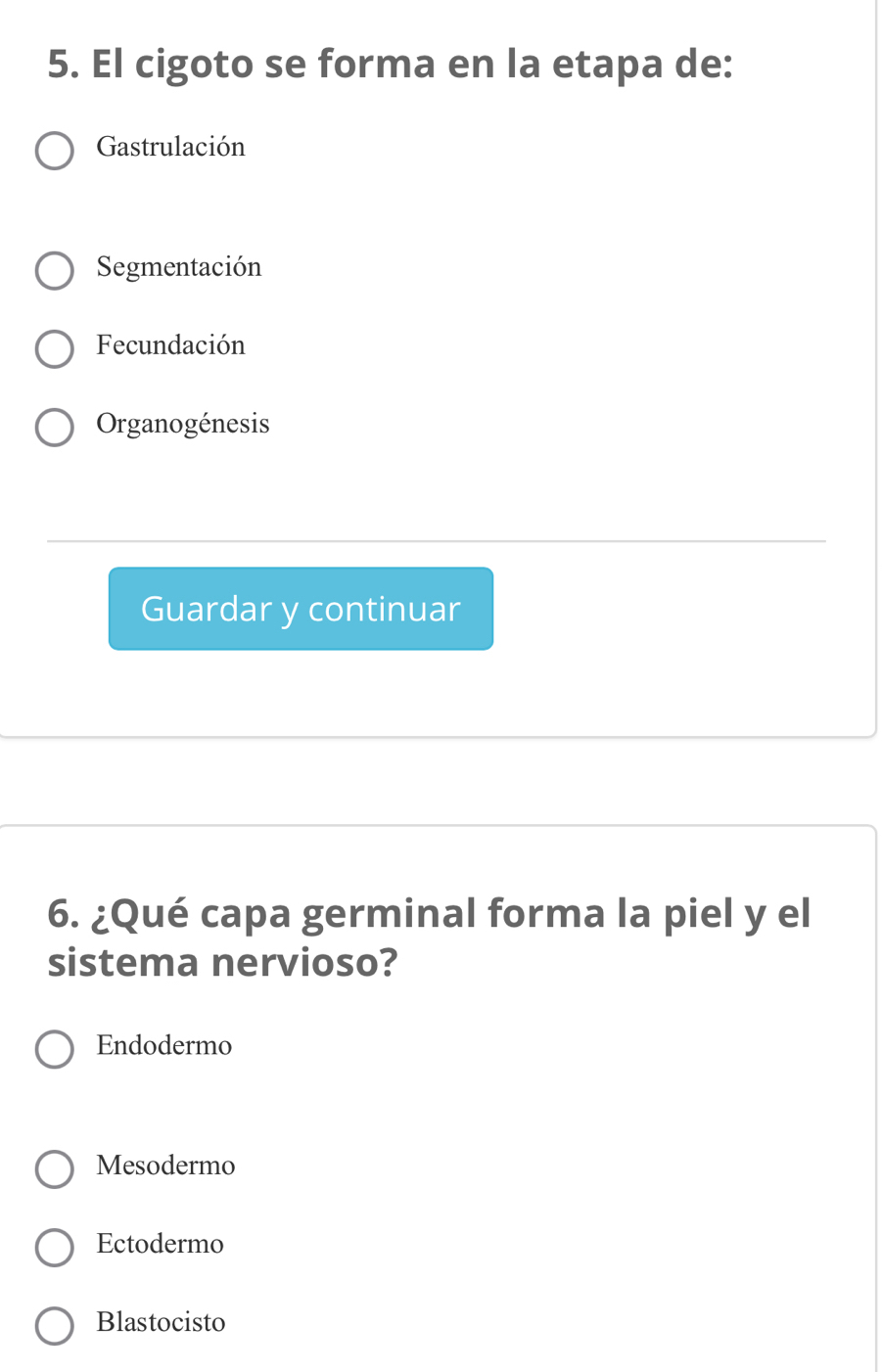Image resolution: width=882 pixels, height=1372 pixels.
Task: Click the Blastocisto answer label text
Action: [162, 1323]
